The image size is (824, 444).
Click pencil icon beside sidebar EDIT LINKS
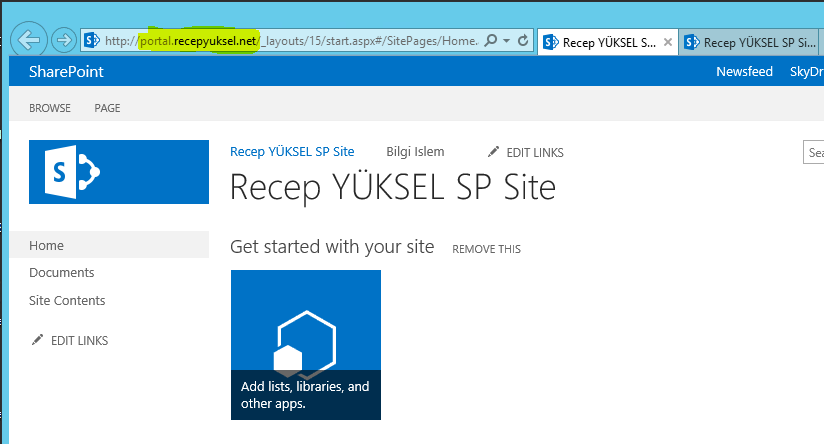click(37, 340)
